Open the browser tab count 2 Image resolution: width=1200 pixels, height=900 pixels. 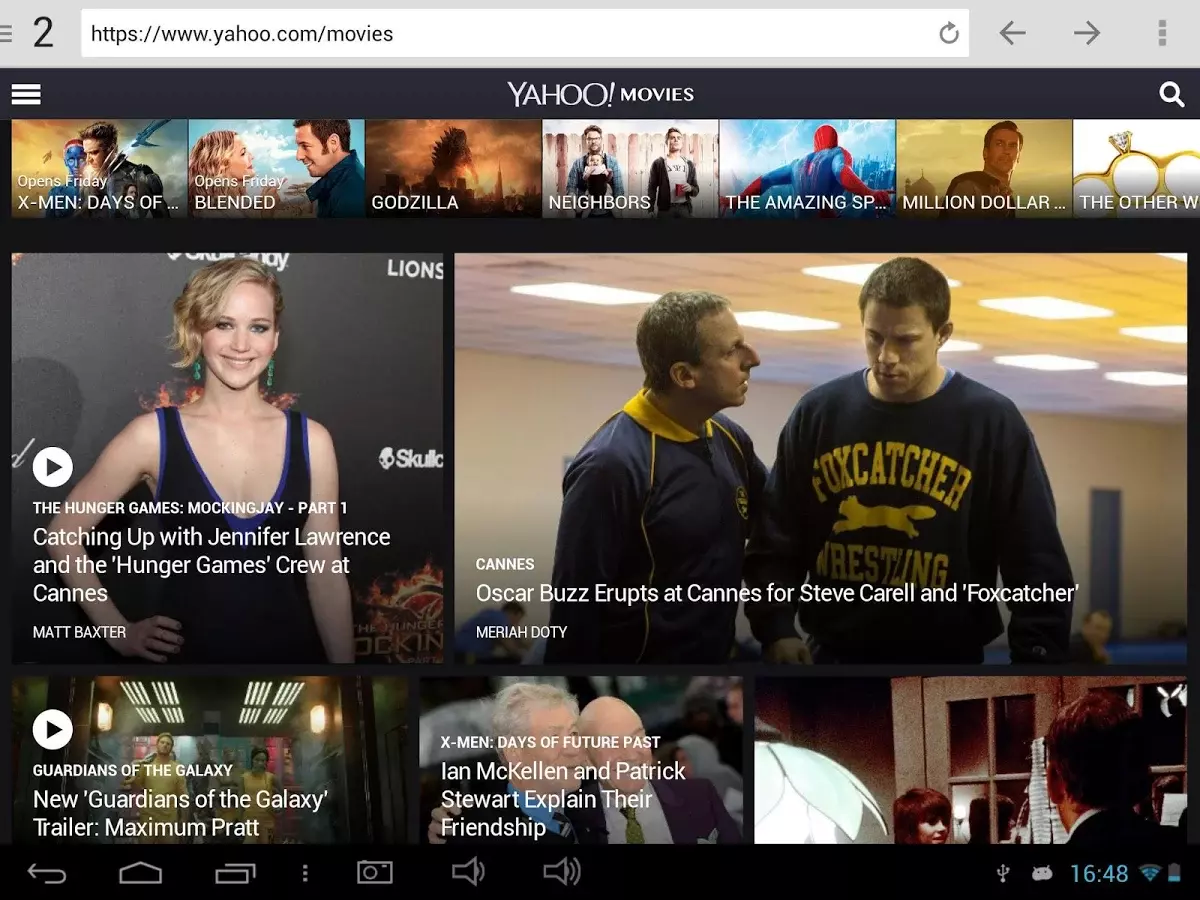43,33
